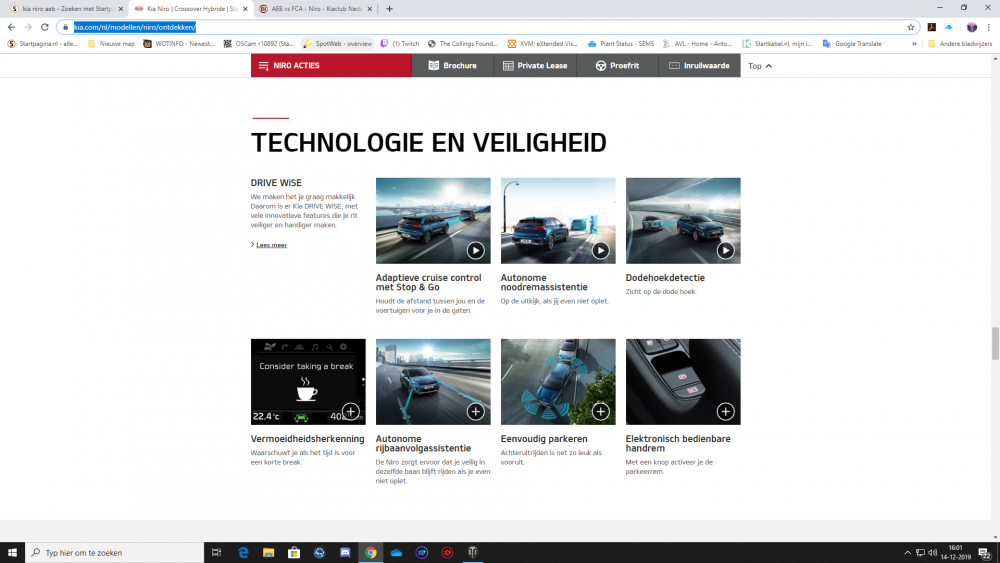1000x563 pixels.
Task: Open the Brochure menu item
Action: pyautogui.click(x=452, y=66)
